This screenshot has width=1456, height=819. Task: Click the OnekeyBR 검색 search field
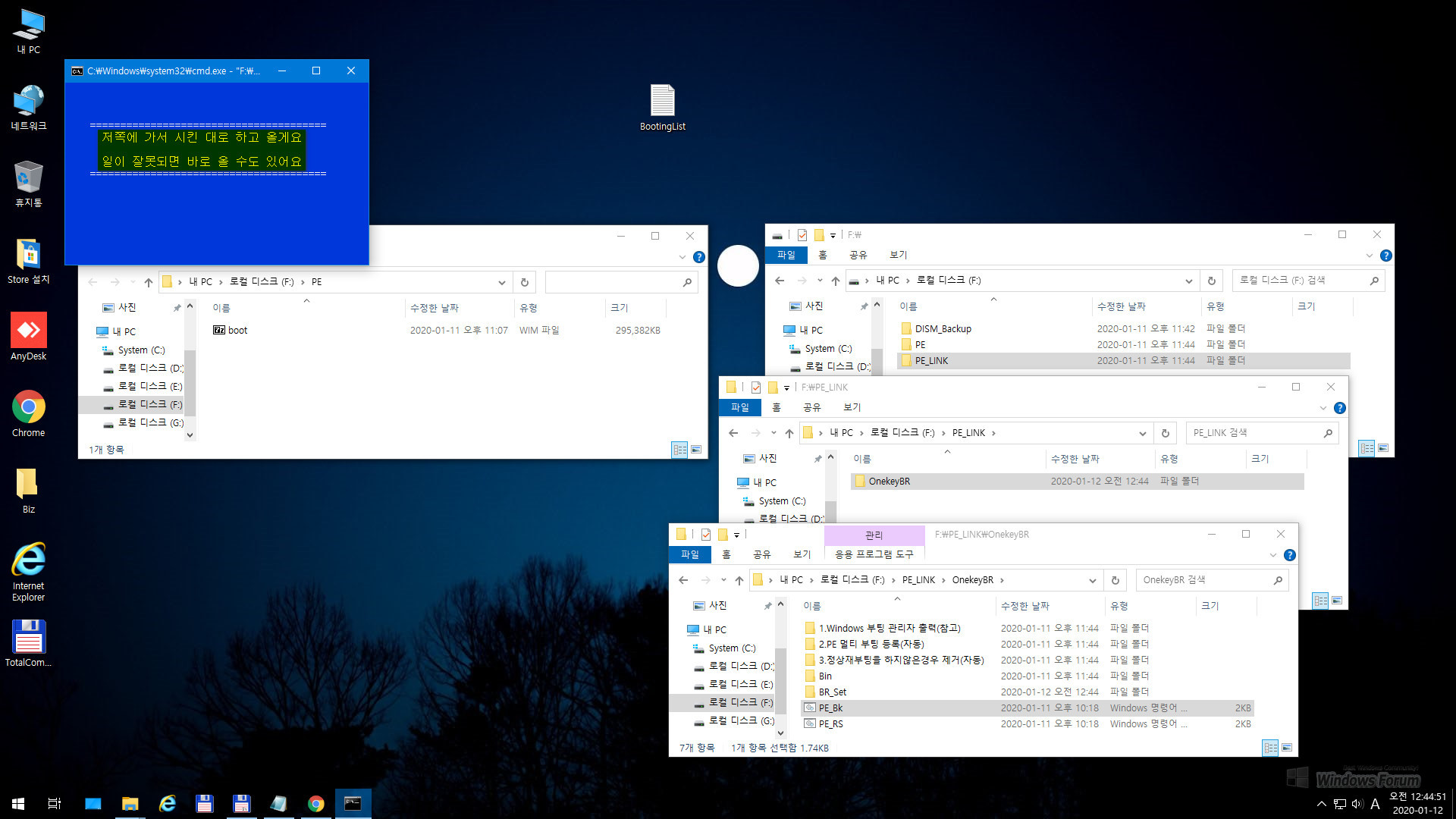point(1212,580)
